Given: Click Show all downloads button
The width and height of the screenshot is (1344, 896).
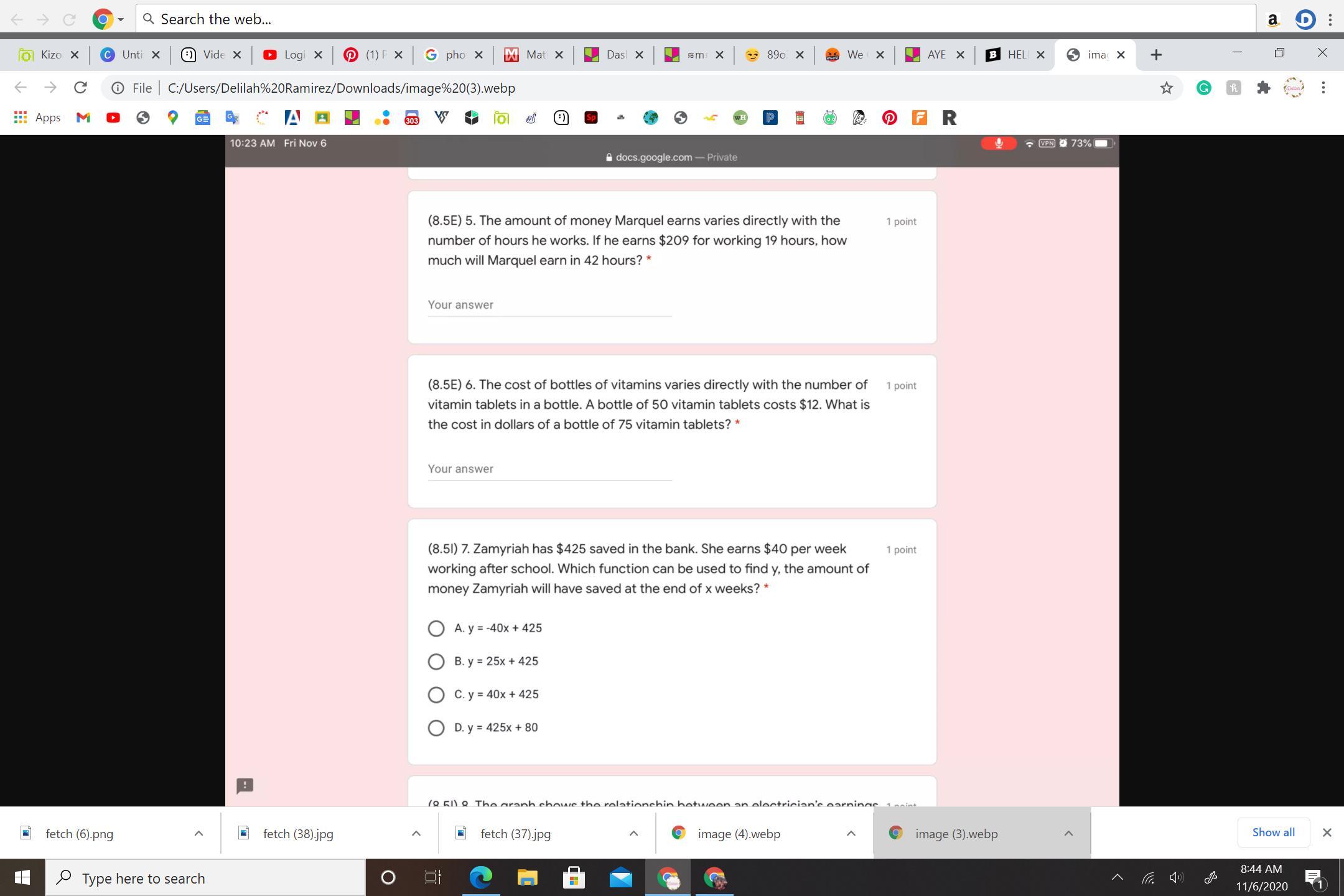Looking at the screenshot, I should [x=1273, y=833].
